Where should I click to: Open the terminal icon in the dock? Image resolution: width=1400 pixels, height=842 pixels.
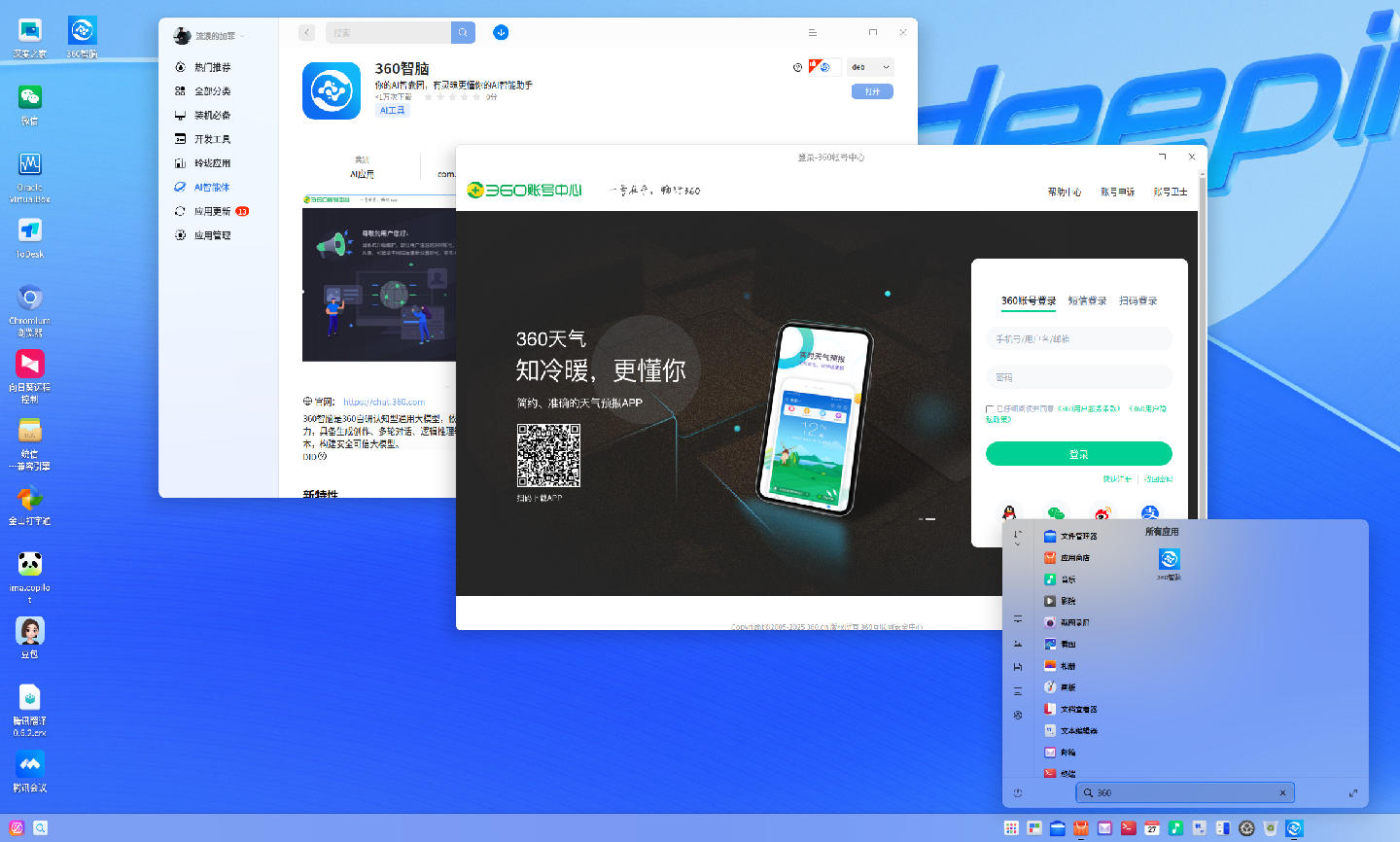[x=1128, y=828]
